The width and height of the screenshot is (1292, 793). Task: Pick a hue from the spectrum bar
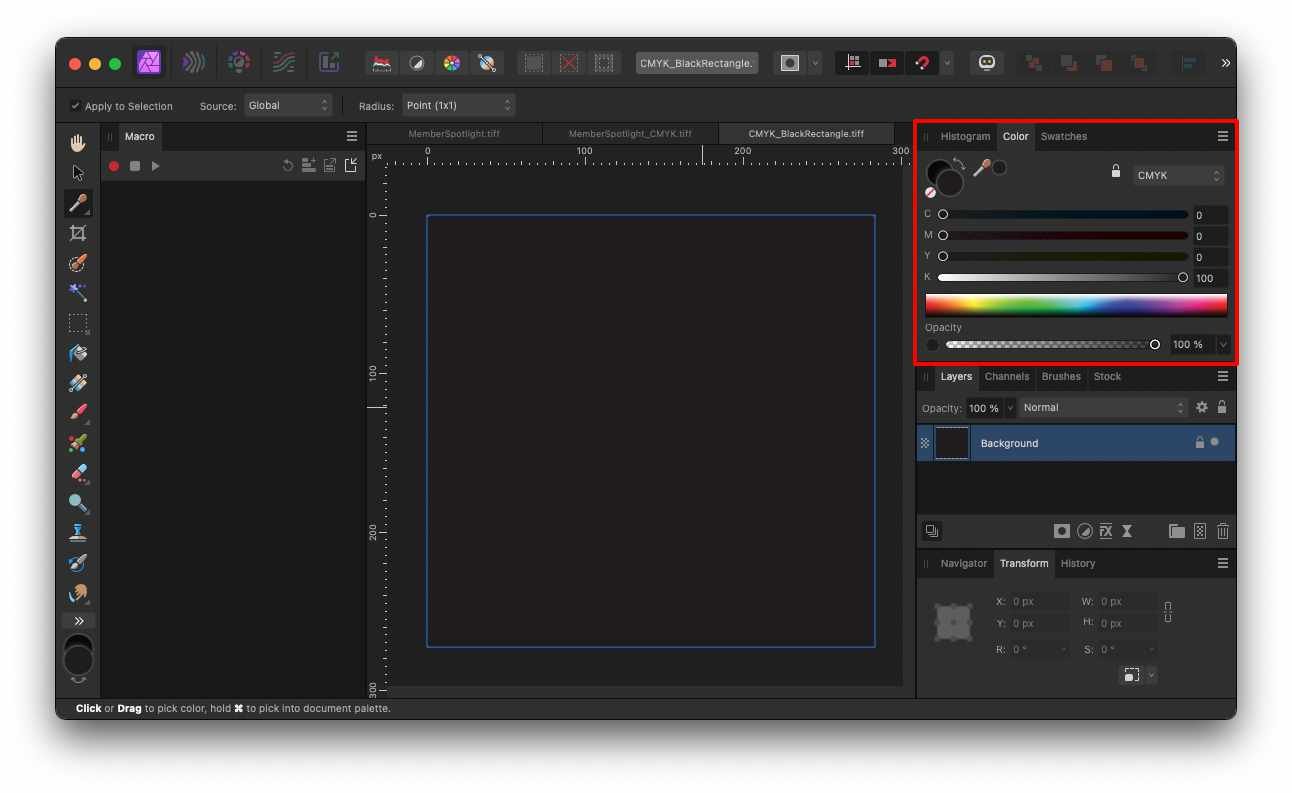(x=1076, y=305)
